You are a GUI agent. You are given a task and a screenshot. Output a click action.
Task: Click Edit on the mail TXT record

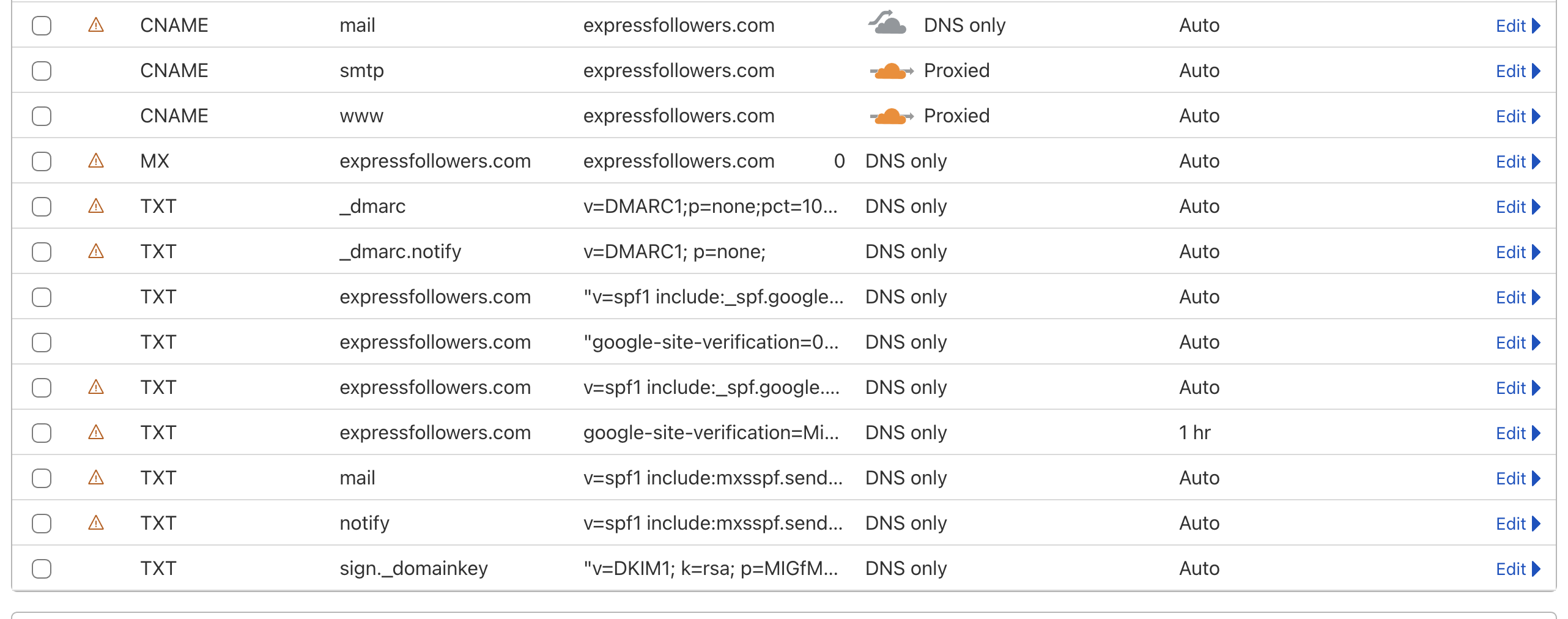tap(1518, 478)
